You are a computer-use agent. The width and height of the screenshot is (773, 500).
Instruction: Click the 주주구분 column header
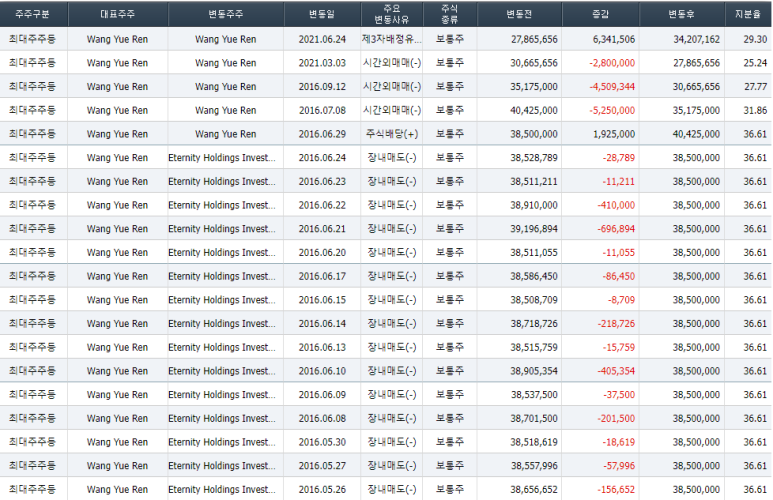pyautogui.click(x=33, y=14)
